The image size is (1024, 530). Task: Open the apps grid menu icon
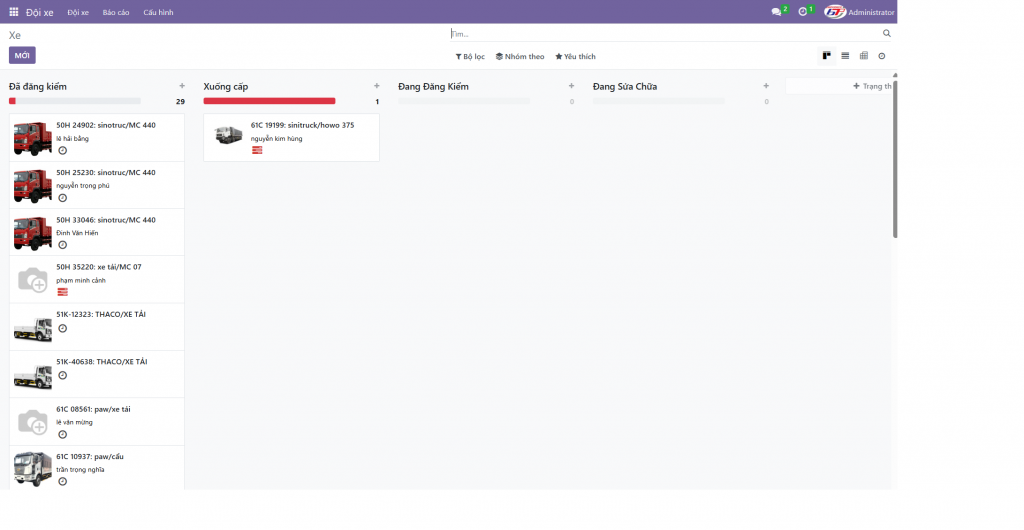tap(14, 12)
